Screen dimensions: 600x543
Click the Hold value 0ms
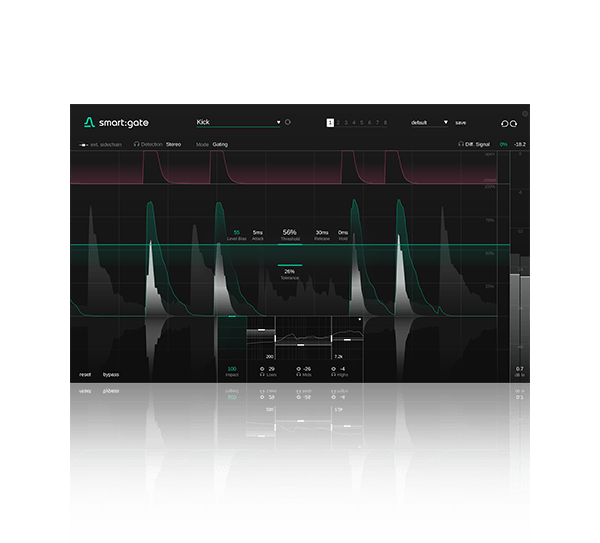[343, 232]
